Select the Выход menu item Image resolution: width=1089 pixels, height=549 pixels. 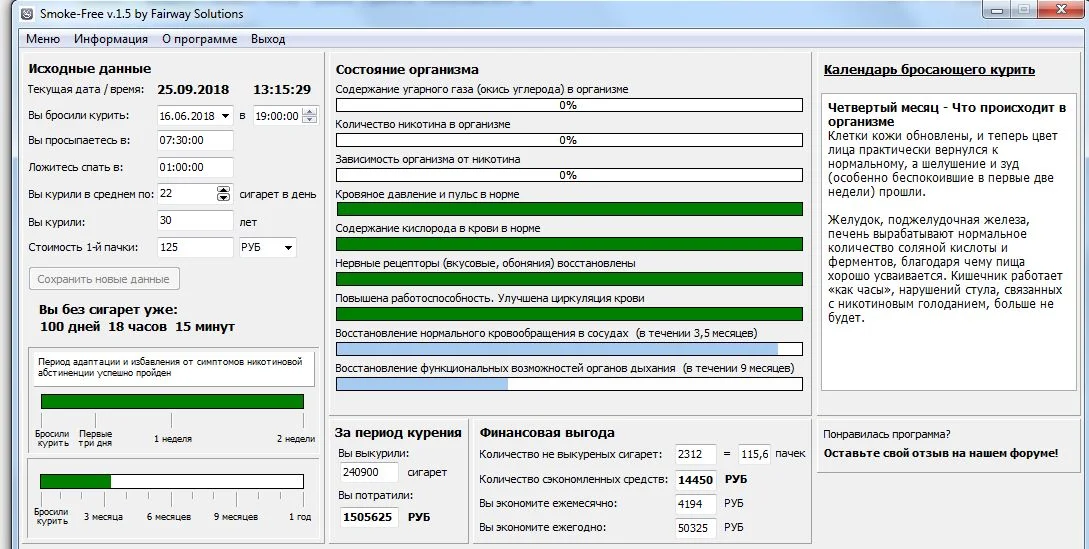(x=268, y=39)
